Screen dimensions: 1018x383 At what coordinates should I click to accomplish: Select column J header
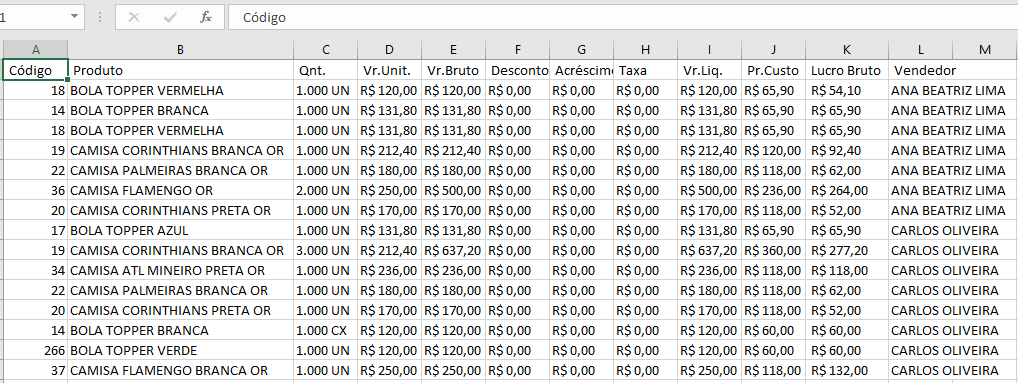pos(773,49)
